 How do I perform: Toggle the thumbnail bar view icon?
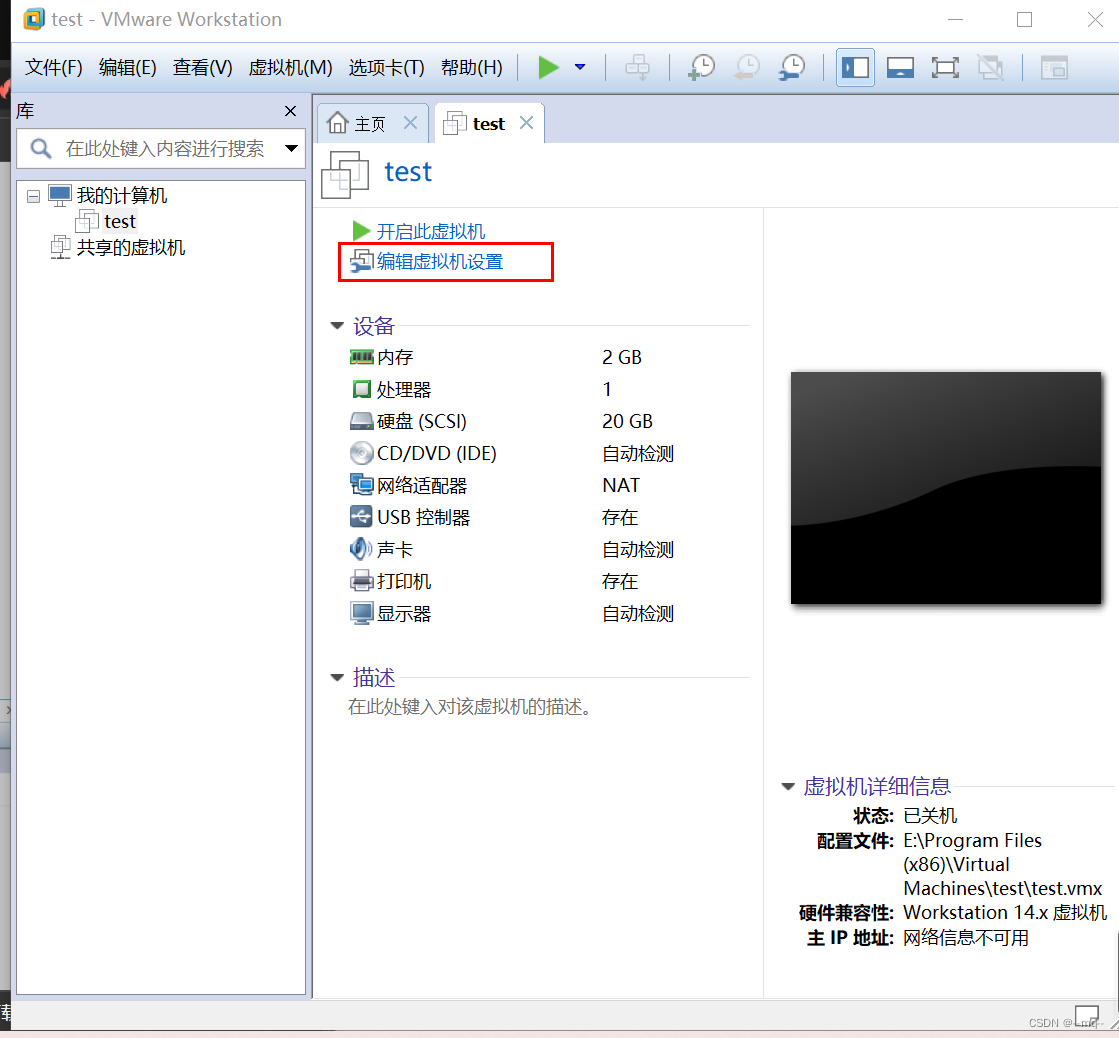tap(900, 68)
